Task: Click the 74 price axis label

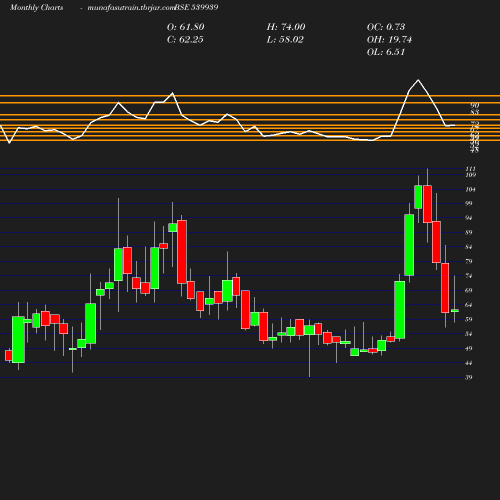Action: pyautogui.click(x=469, y=276)
